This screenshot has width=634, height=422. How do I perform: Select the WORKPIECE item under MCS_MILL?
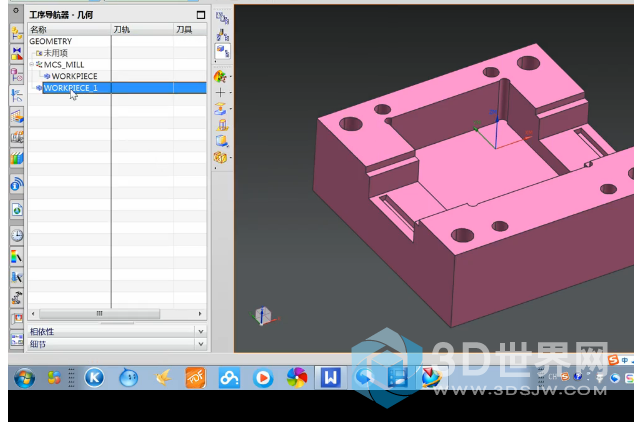coord(74,76)
